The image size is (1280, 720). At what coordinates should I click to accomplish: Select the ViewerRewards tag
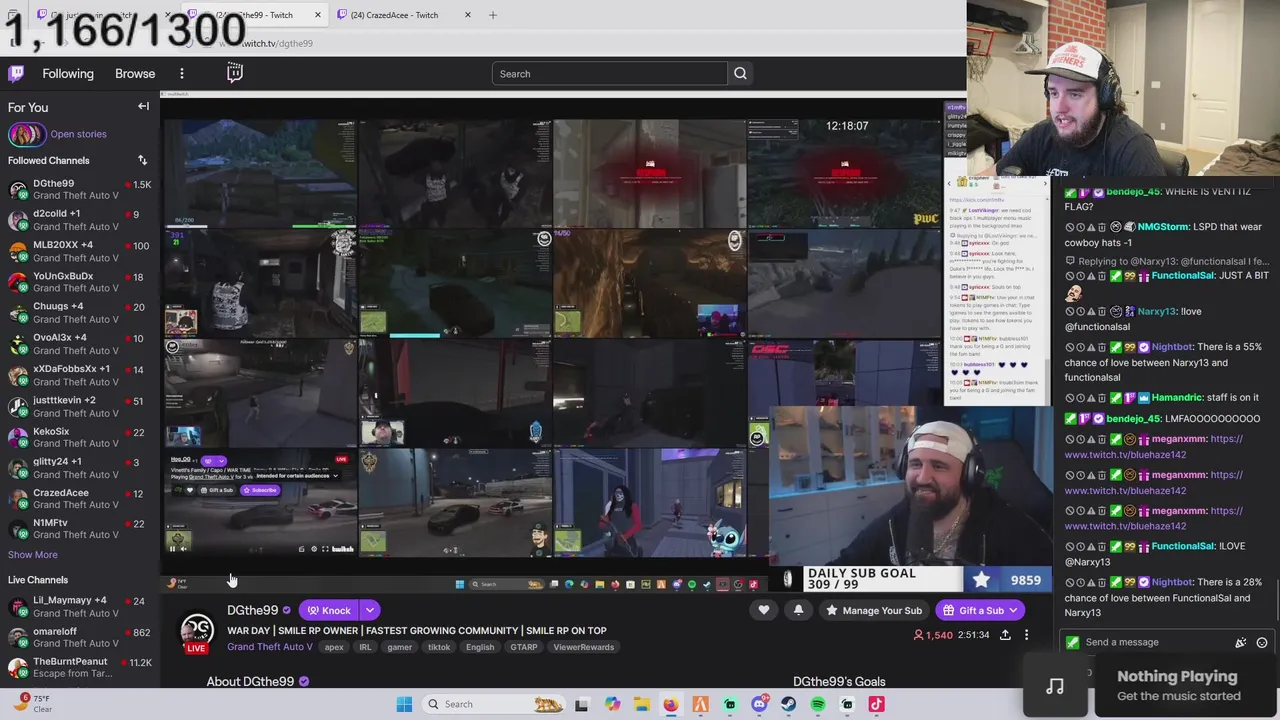[584, 647]
